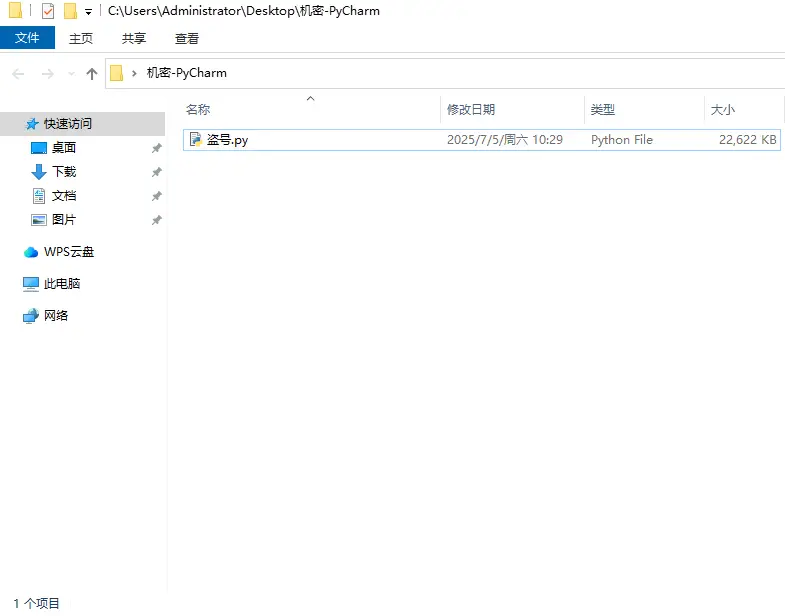Click the date 2025/7/5/周六 10:29

pos(505,140)
